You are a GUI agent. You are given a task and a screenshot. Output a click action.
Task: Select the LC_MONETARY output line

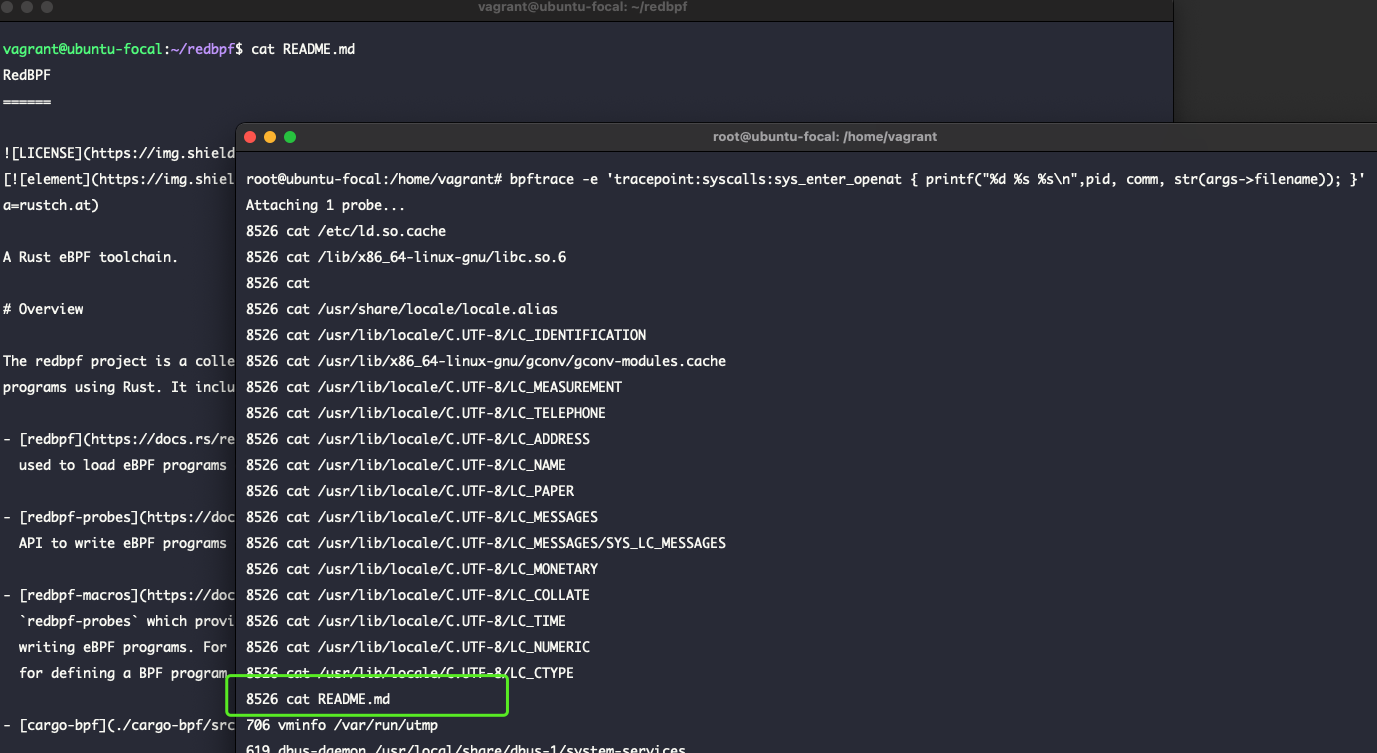tap(422, 569)
